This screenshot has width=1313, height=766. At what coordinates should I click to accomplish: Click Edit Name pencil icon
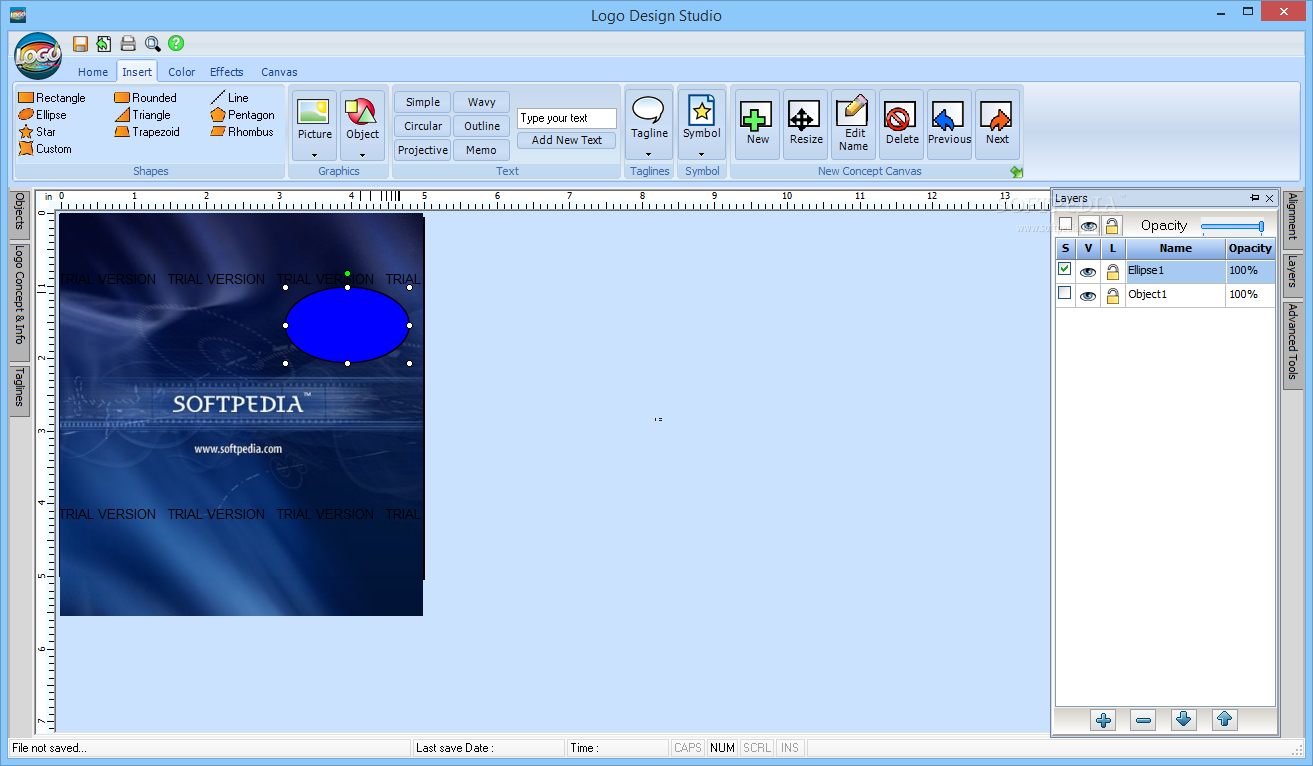(x=853, y=125)
